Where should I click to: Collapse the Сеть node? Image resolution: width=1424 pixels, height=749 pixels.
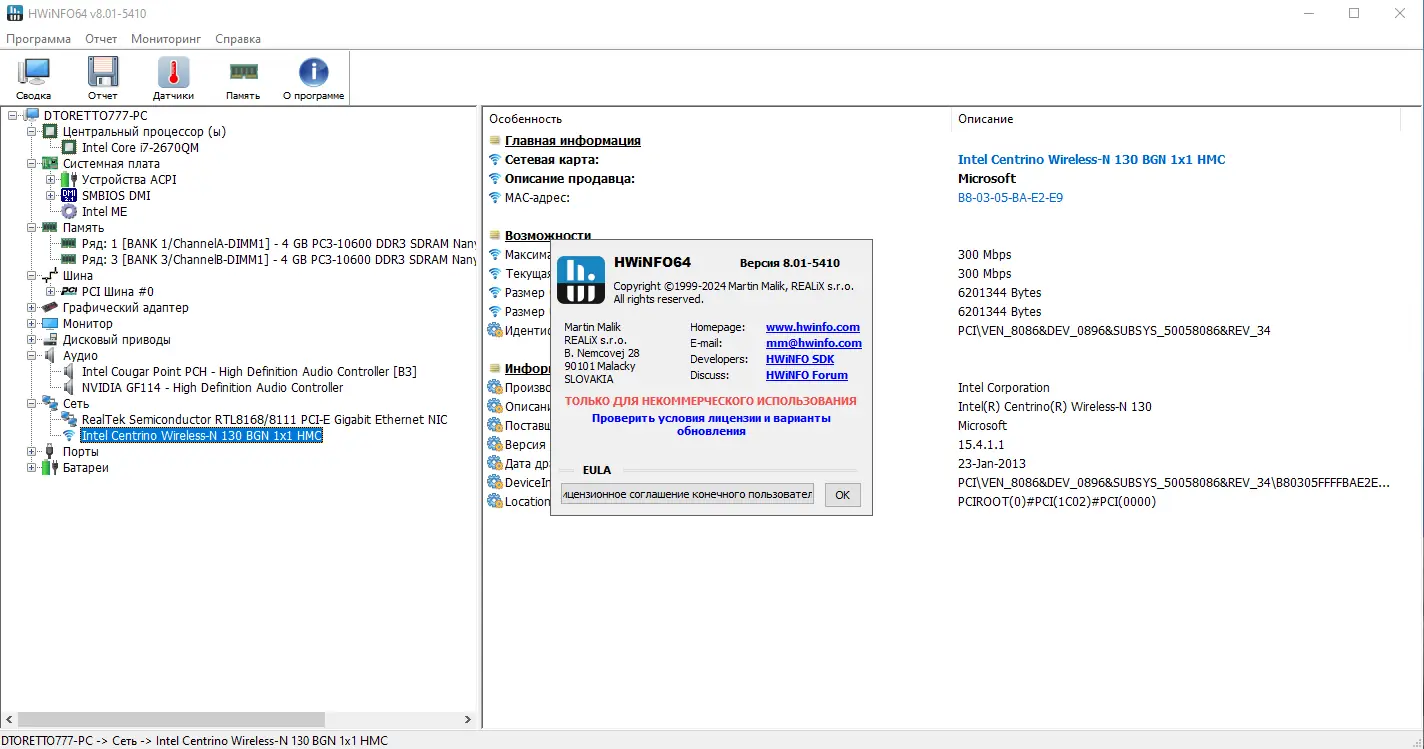(x=32, y=403)
